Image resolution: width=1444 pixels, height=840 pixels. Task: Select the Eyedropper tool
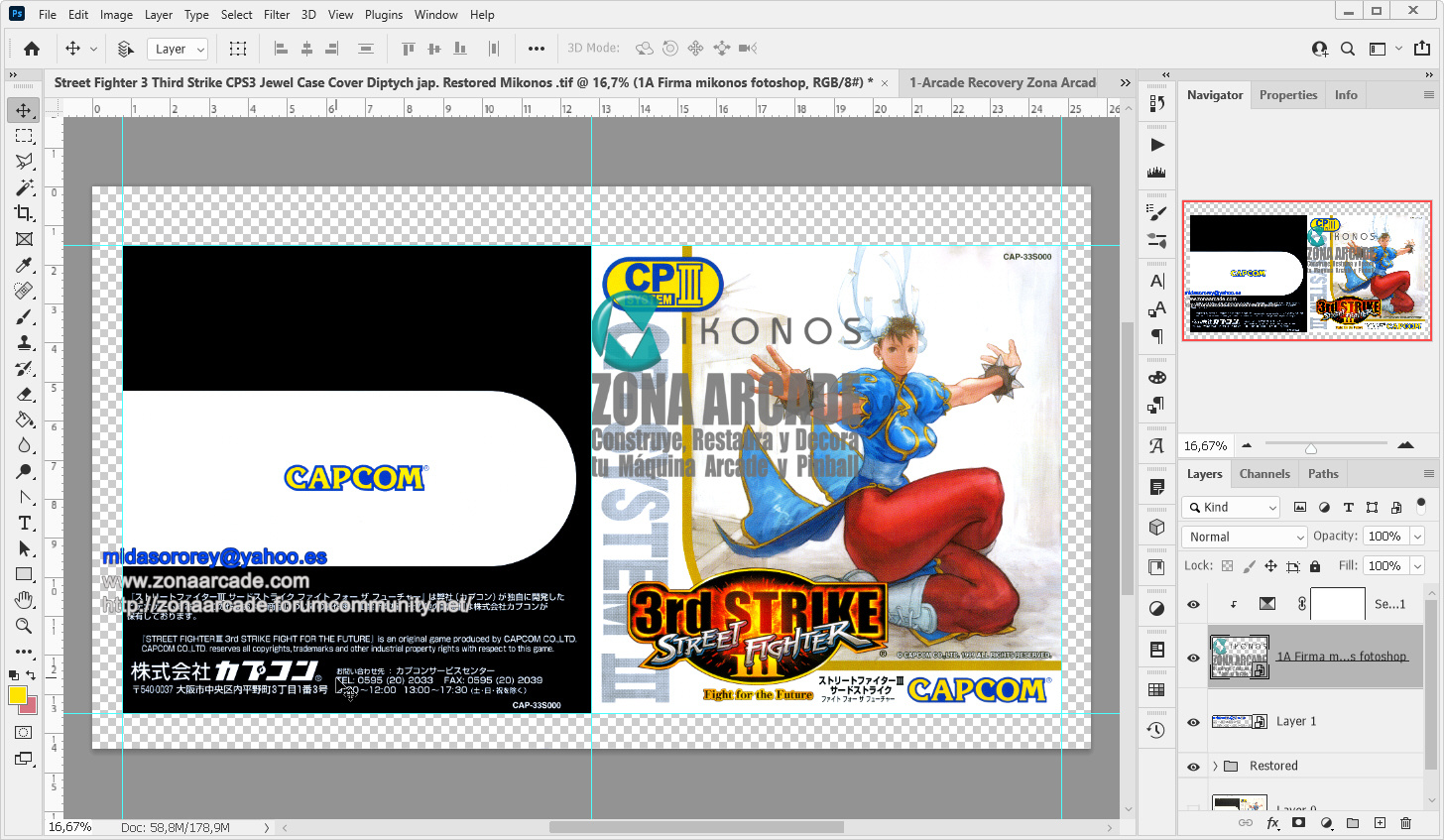click(25, 265)
